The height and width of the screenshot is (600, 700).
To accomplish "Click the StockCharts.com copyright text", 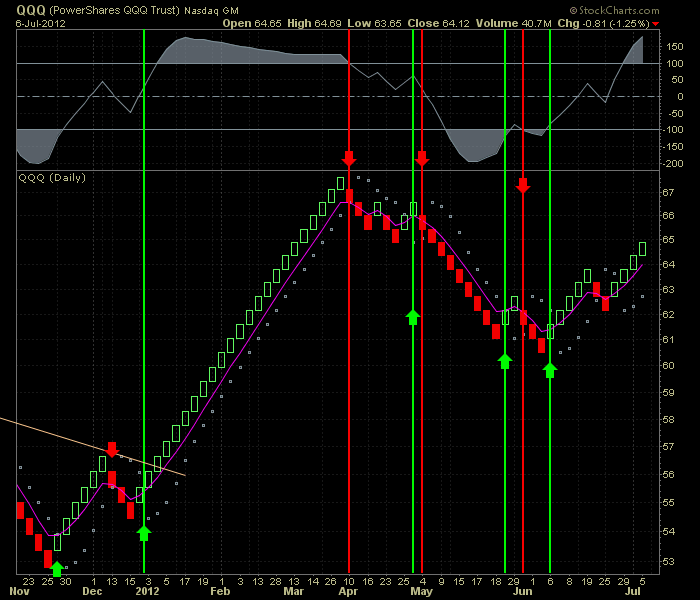I will click(614, 10).
